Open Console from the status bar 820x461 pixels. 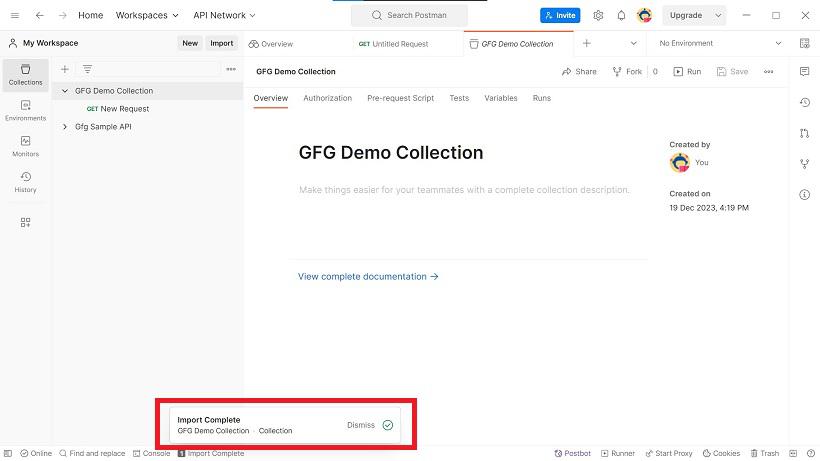coord(152,453)
